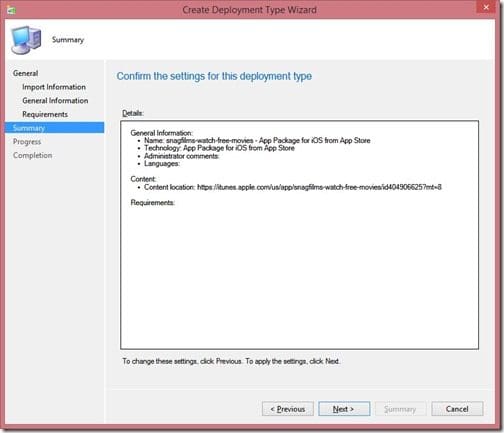Open the Requirements step in the sidebar
Viewport: 504px width, 433px height.
45,114
